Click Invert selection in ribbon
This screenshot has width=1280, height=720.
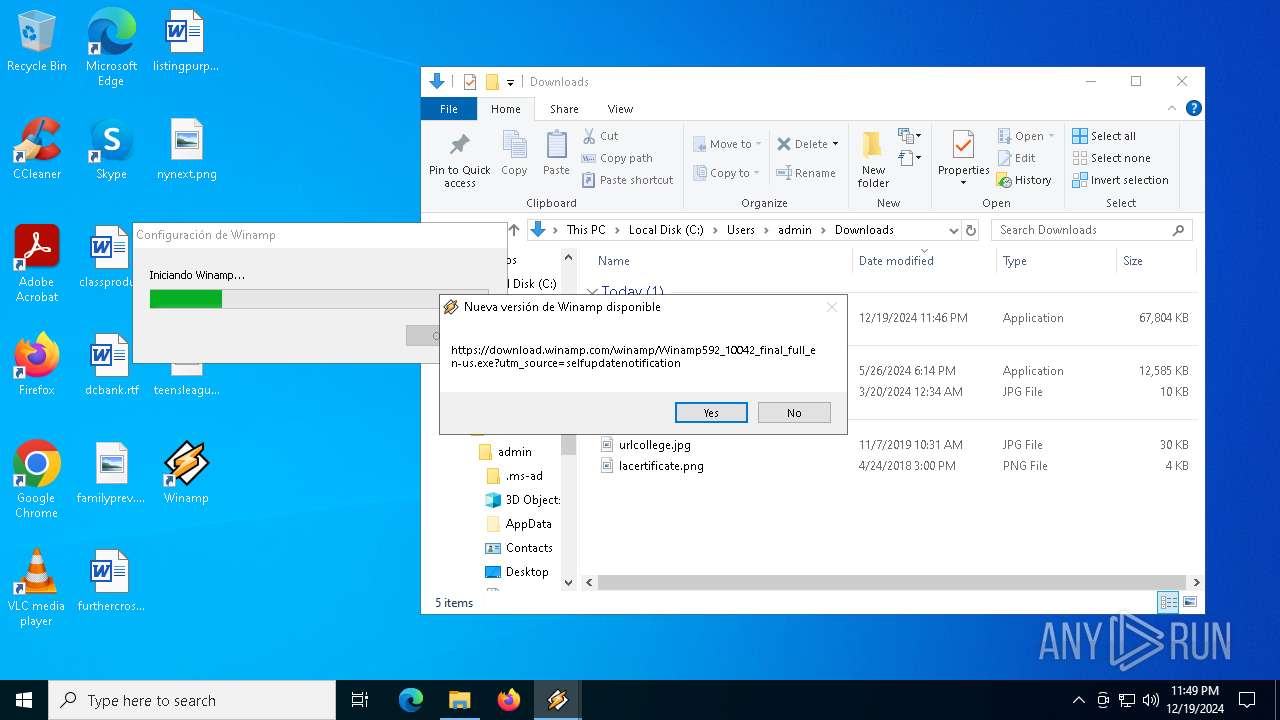1120,180
